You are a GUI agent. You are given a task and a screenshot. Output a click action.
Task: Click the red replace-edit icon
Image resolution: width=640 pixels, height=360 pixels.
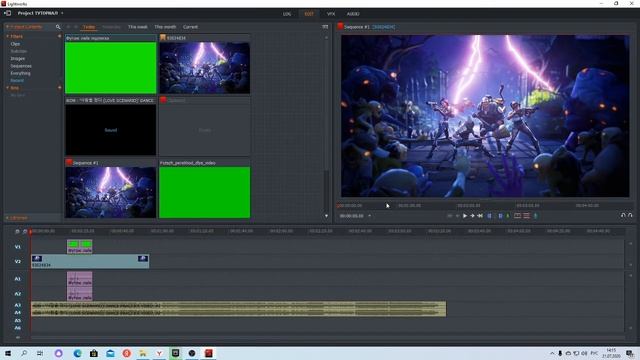518,216
